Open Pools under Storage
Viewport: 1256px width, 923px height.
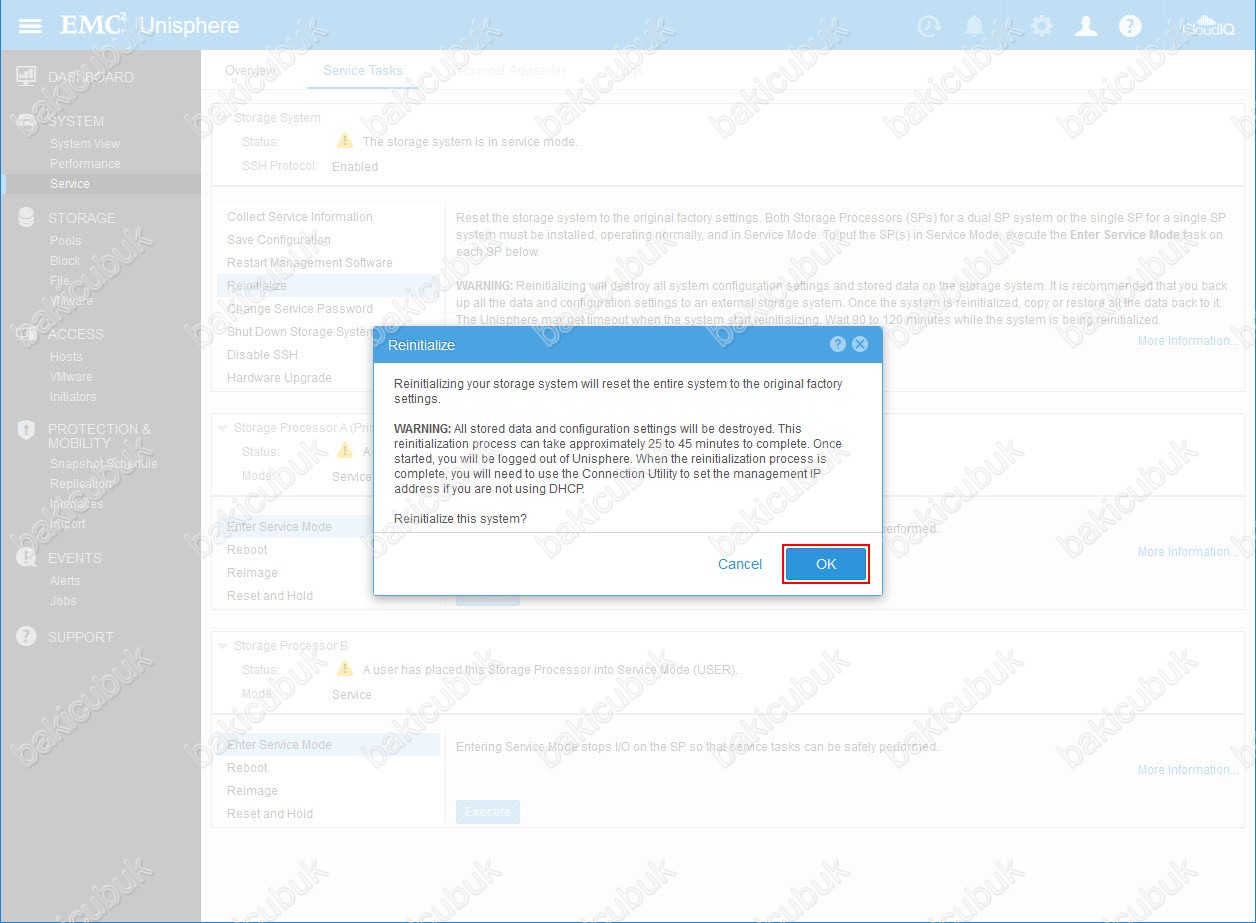click(66, 241)
